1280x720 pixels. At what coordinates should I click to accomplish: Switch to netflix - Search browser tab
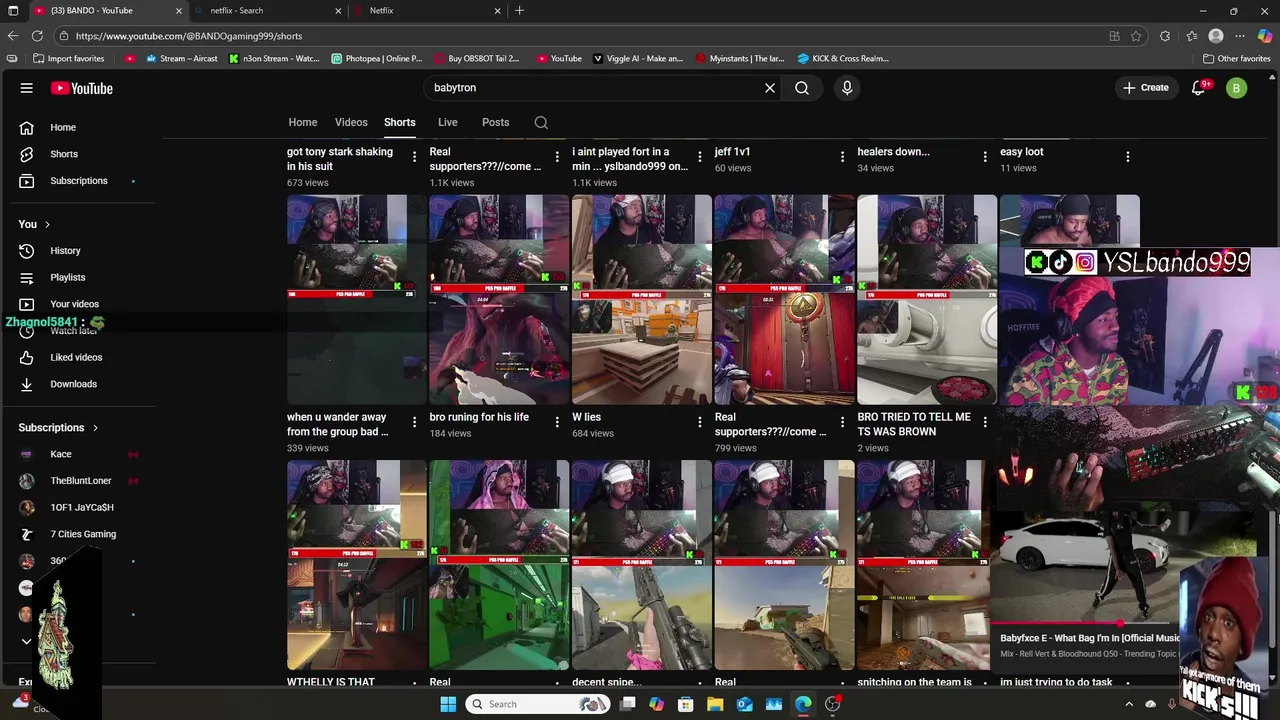click(267, 10)
